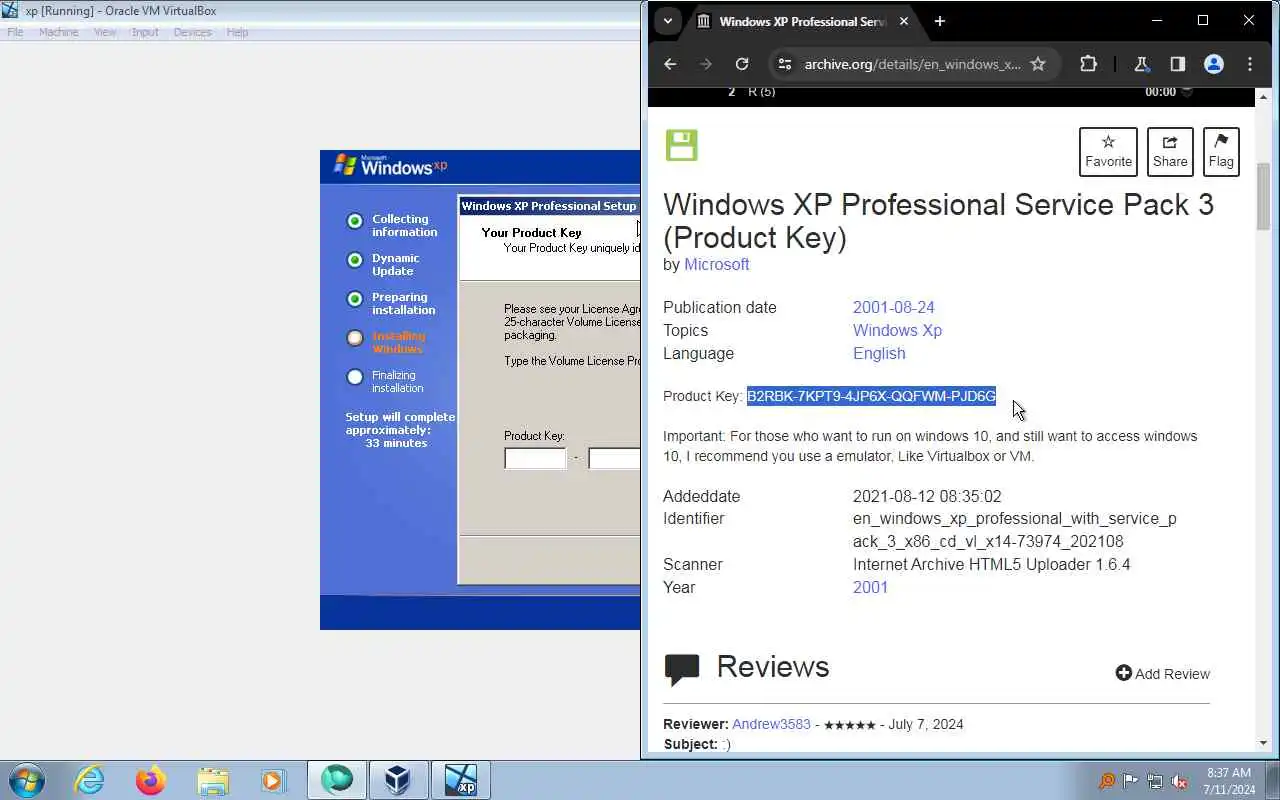This screenshot has width=1280, height=800.
Task: Click the highlighted product key text
Action: 871,396
